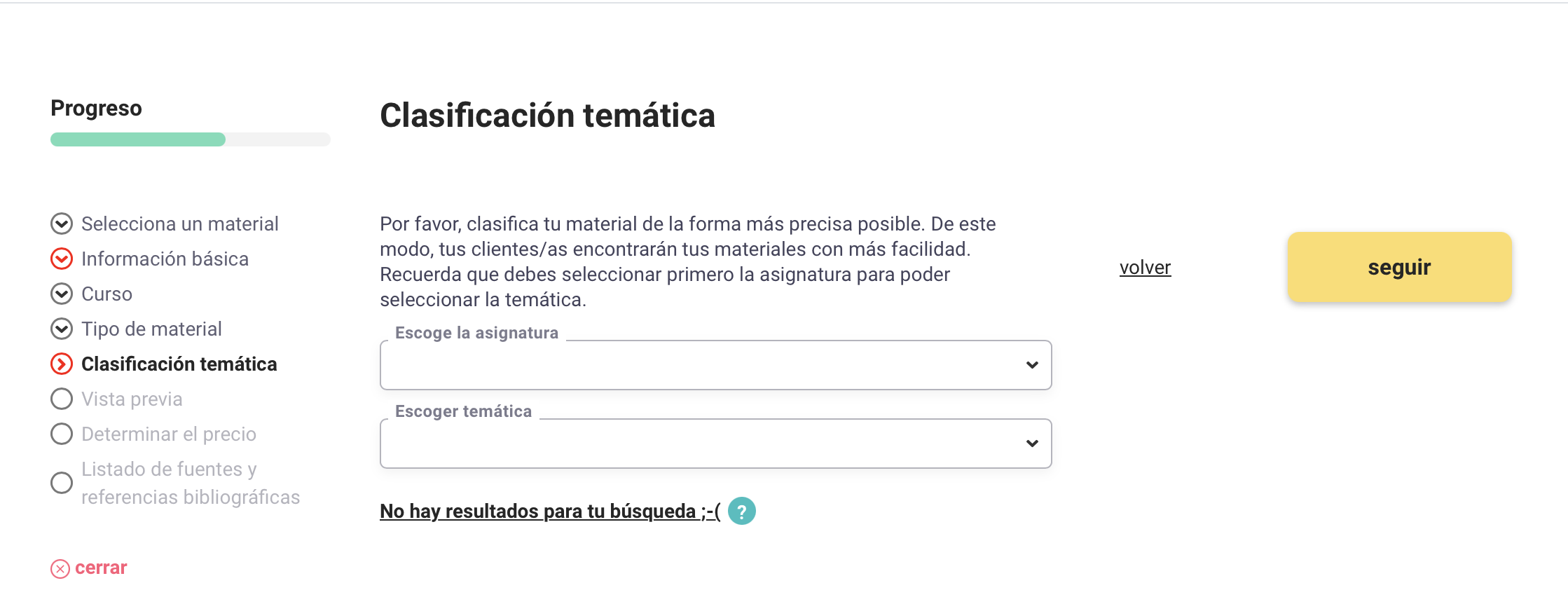Click the checkmark icon beside Selecciona un material

point(62,224)
